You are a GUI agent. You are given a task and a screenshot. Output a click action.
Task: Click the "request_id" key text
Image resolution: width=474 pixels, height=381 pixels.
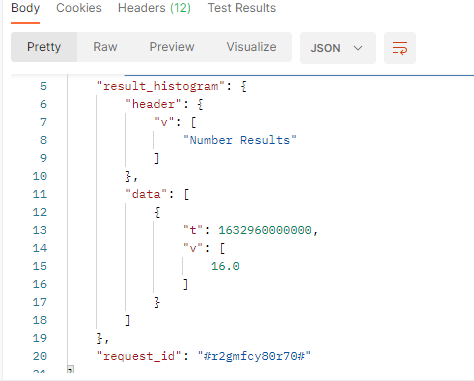139,356
